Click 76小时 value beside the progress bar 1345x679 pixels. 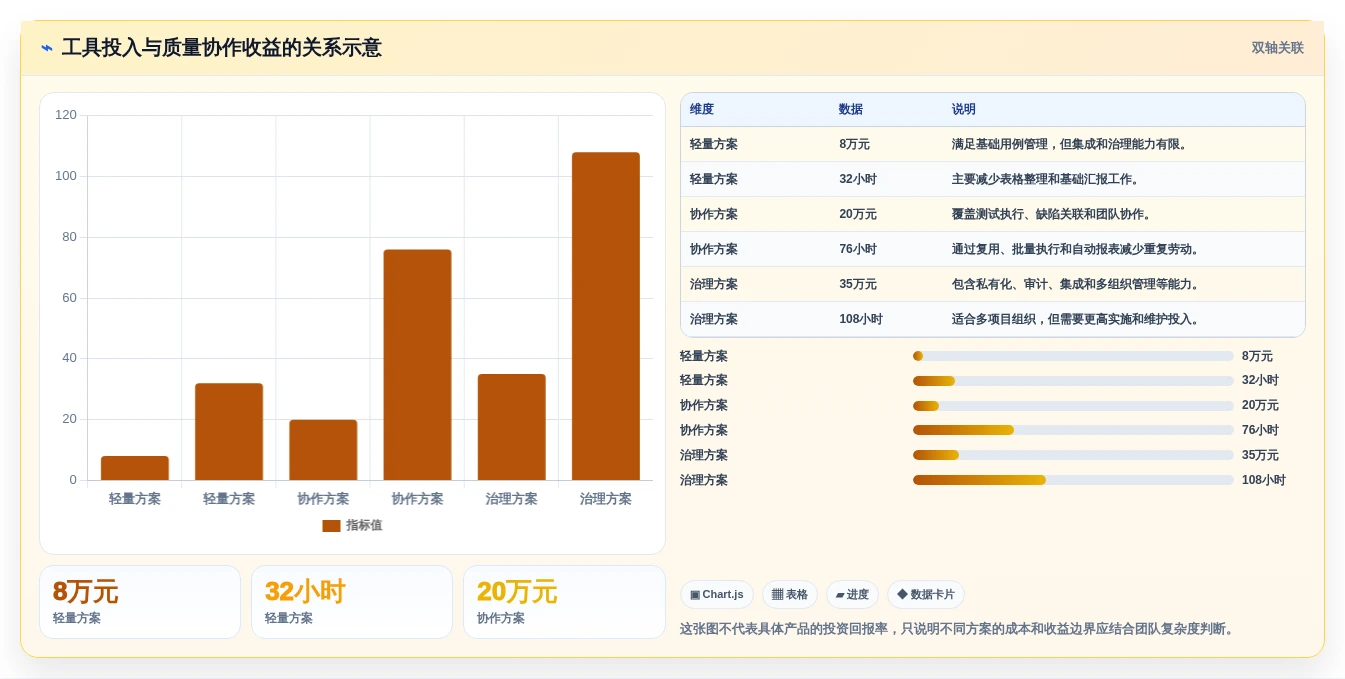(x=1261, y=431)
